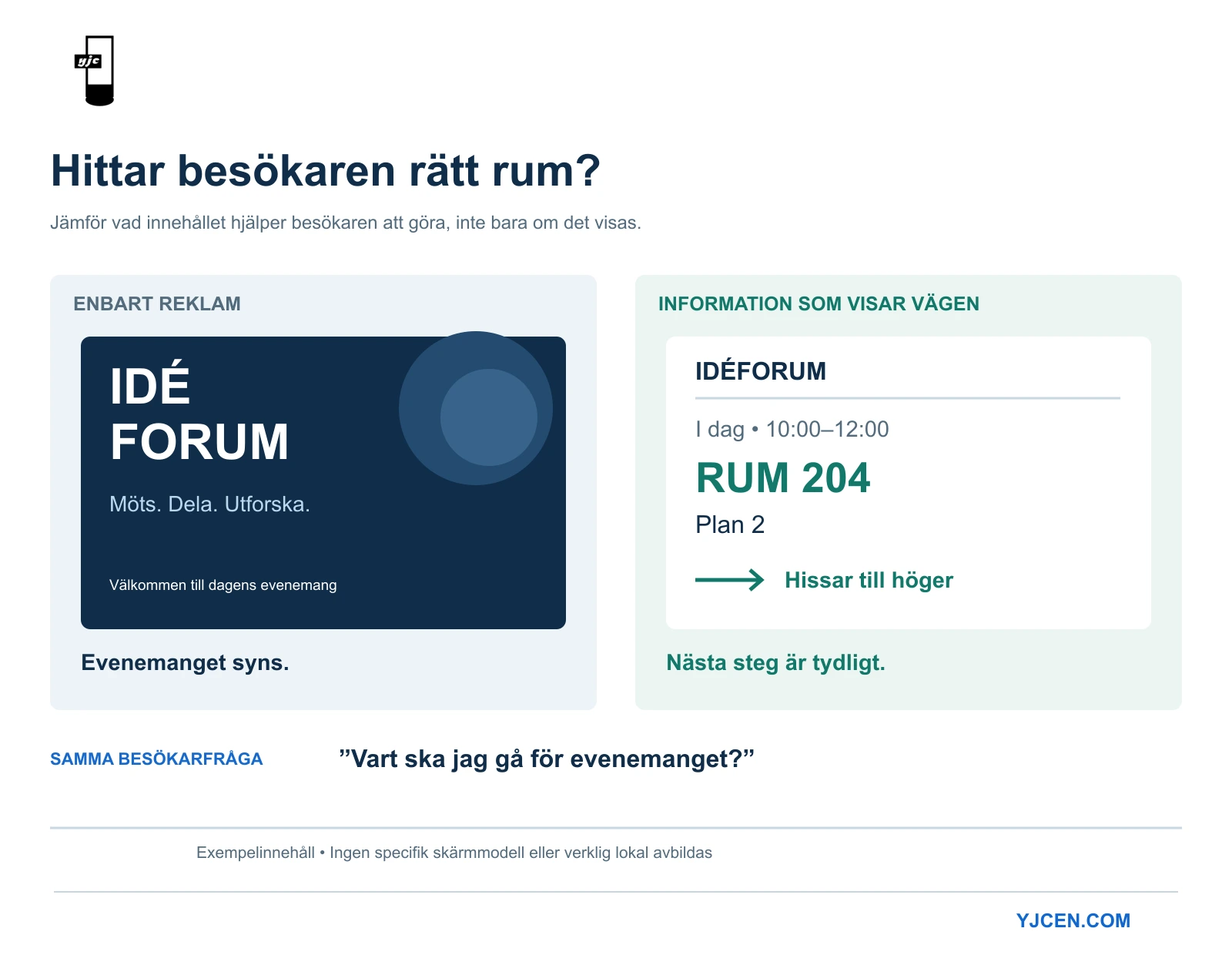Click the 'SAMMA BESÖKARFRÅGA' label
This screenshot has width=1232, height=955.
pos(156,759)
